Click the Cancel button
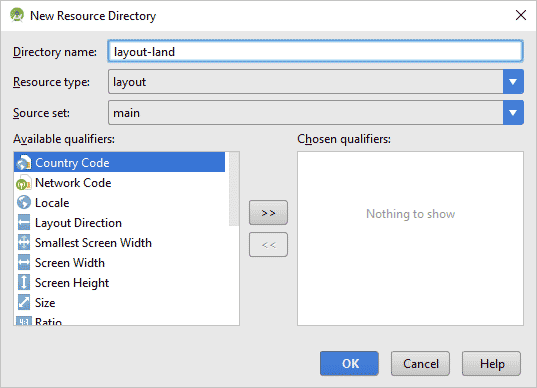537x388 pixels. click(x=421, y=363)
